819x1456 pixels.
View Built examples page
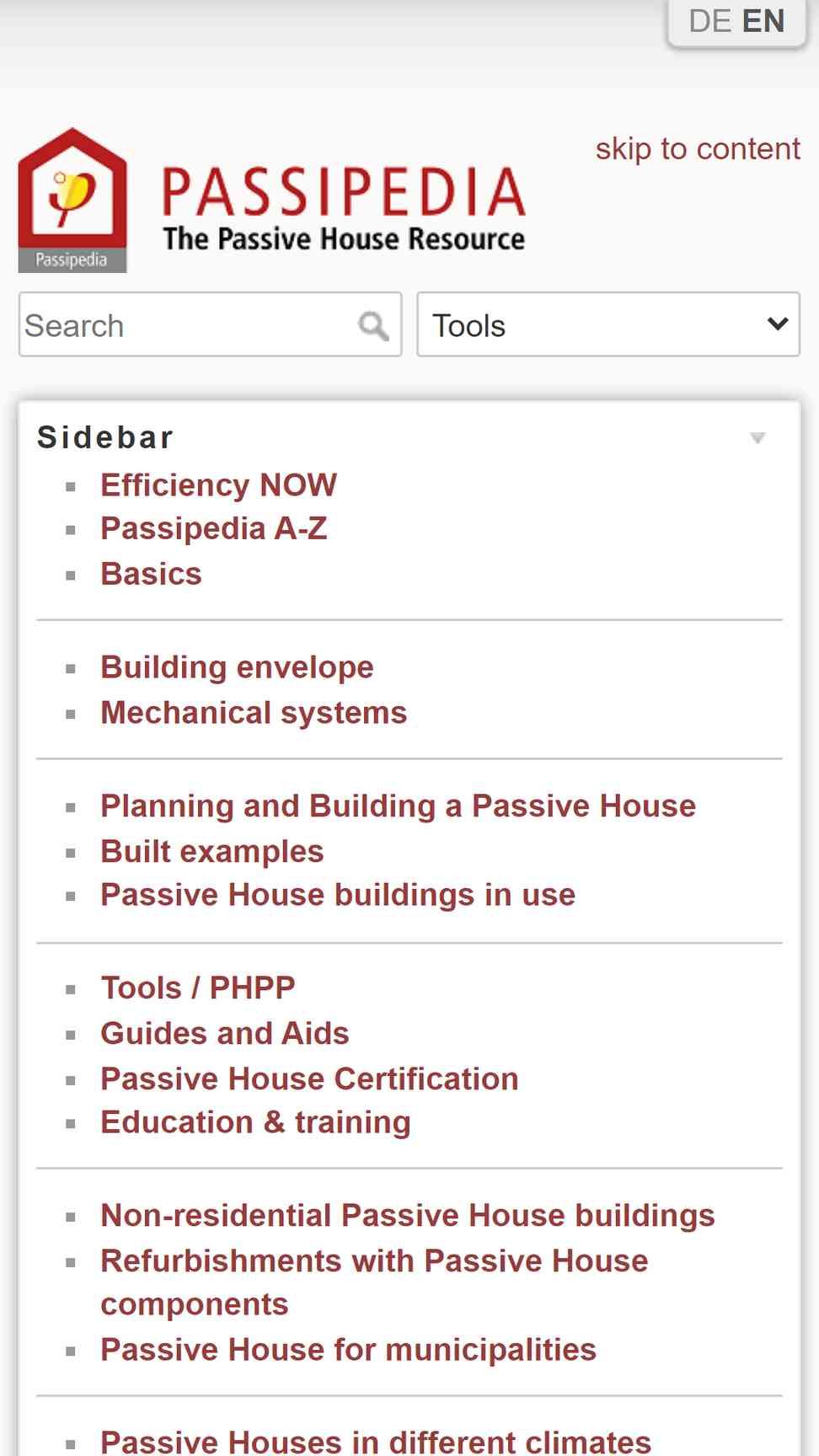pos(212,851)
